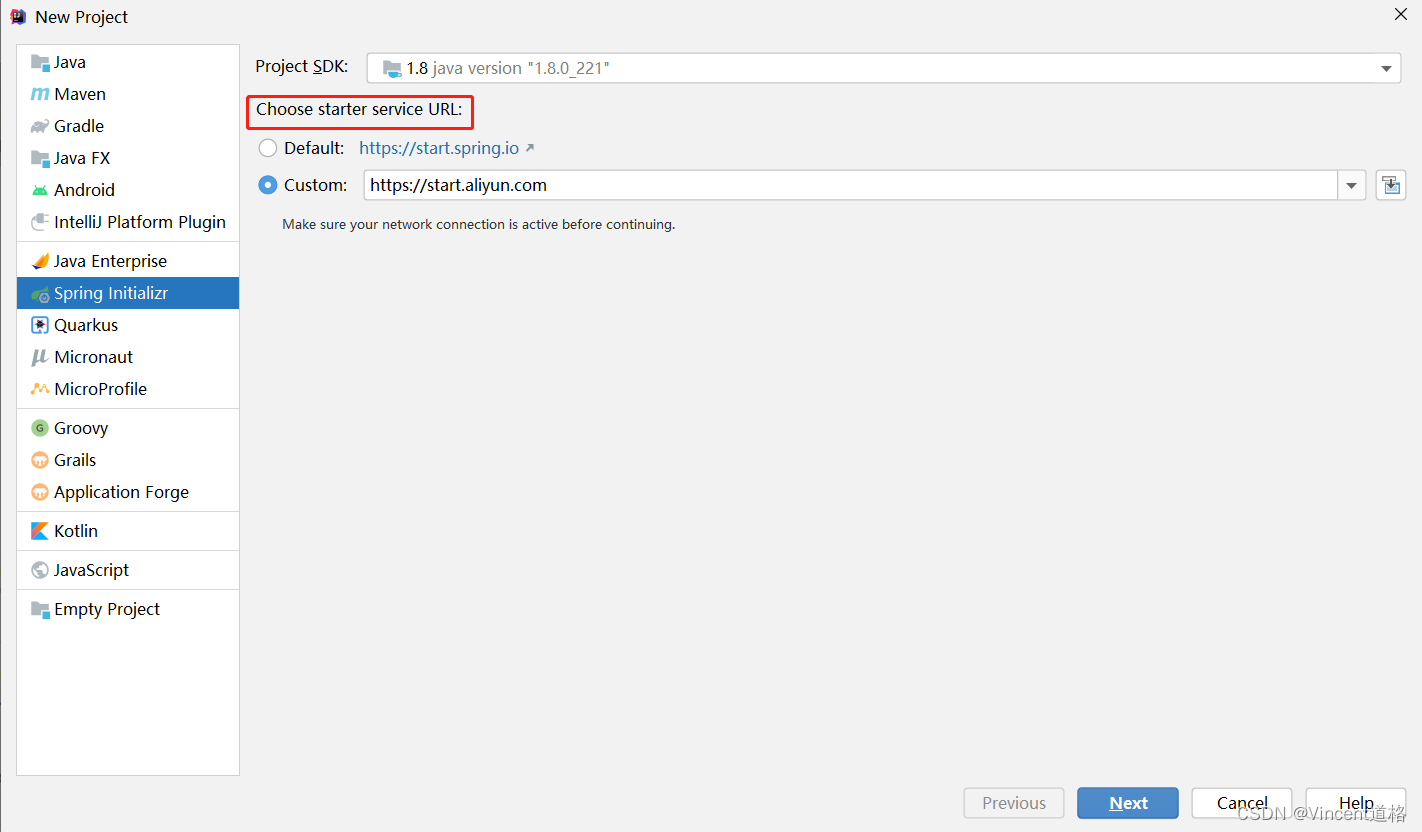Image resolution: width=1422 pixels, height=832 pixels.
Task: Select the Kotlin project type
Action: click(x=75, y=530)
